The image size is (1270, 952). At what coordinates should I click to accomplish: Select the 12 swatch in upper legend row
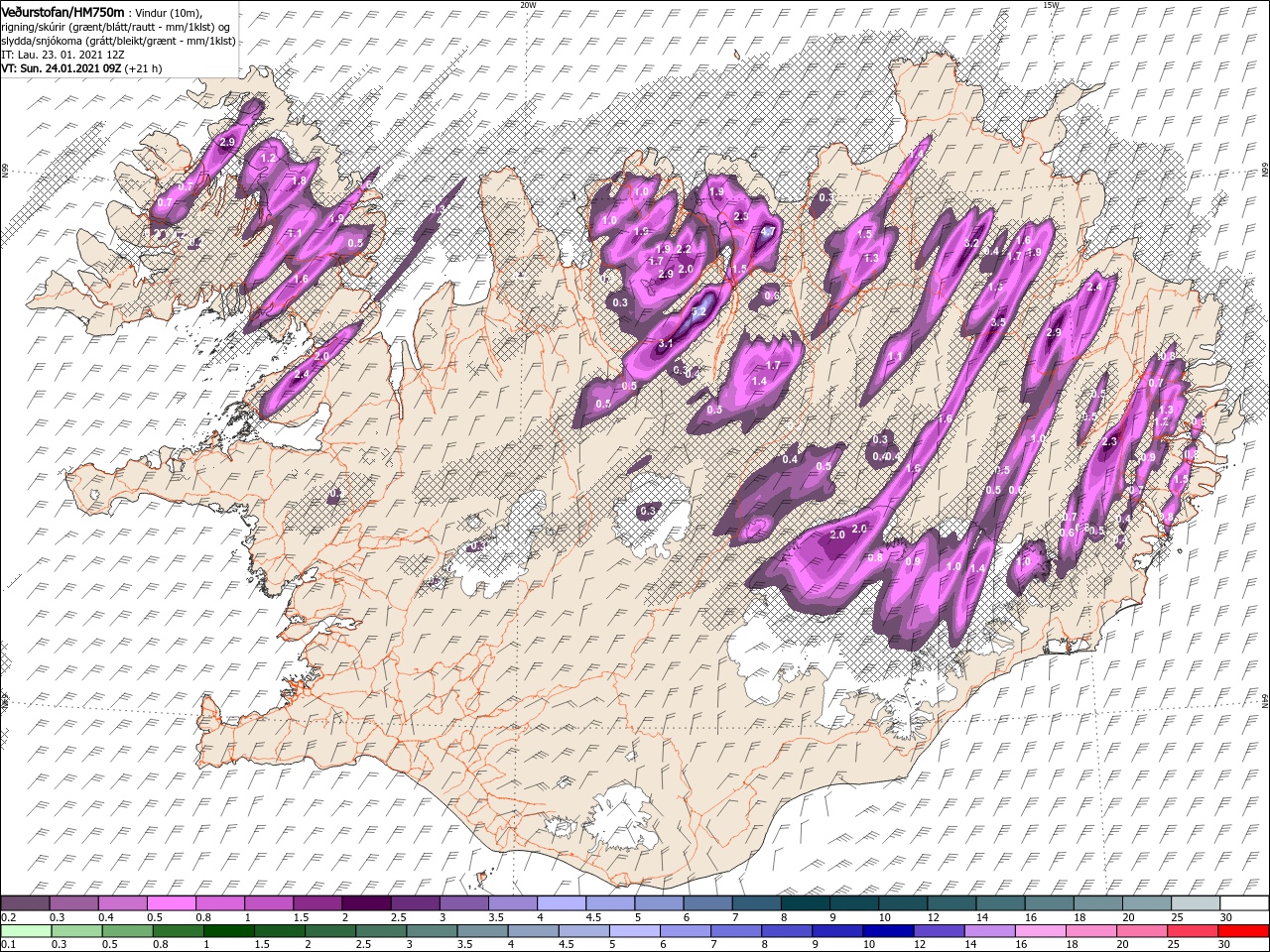pos(952,903)
